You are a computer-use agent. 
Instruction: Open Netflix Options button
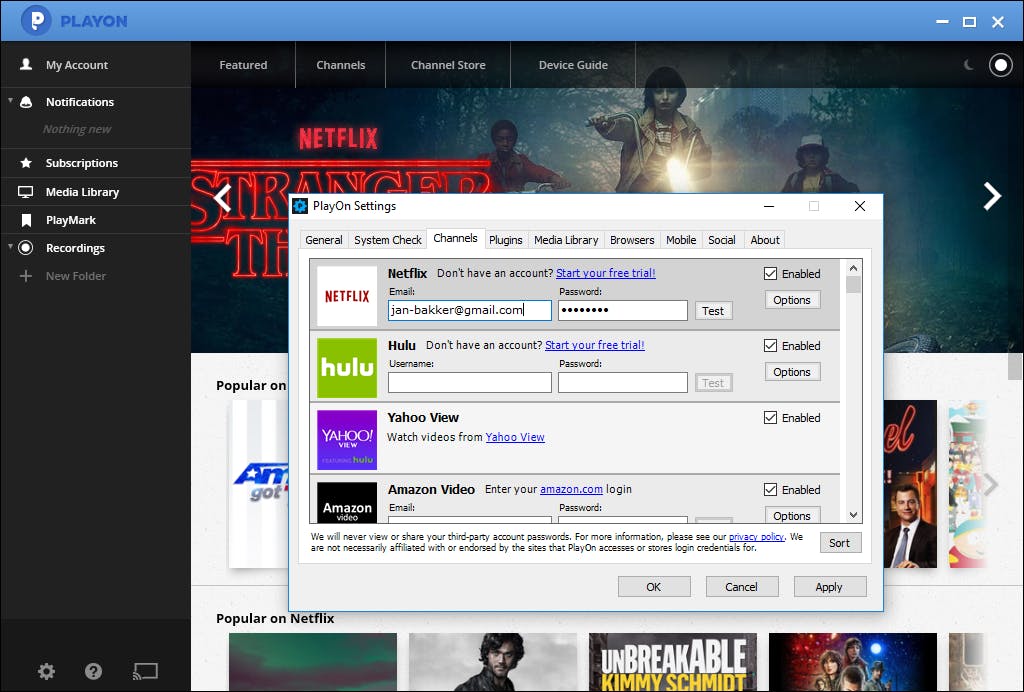[x=792, y=300]
